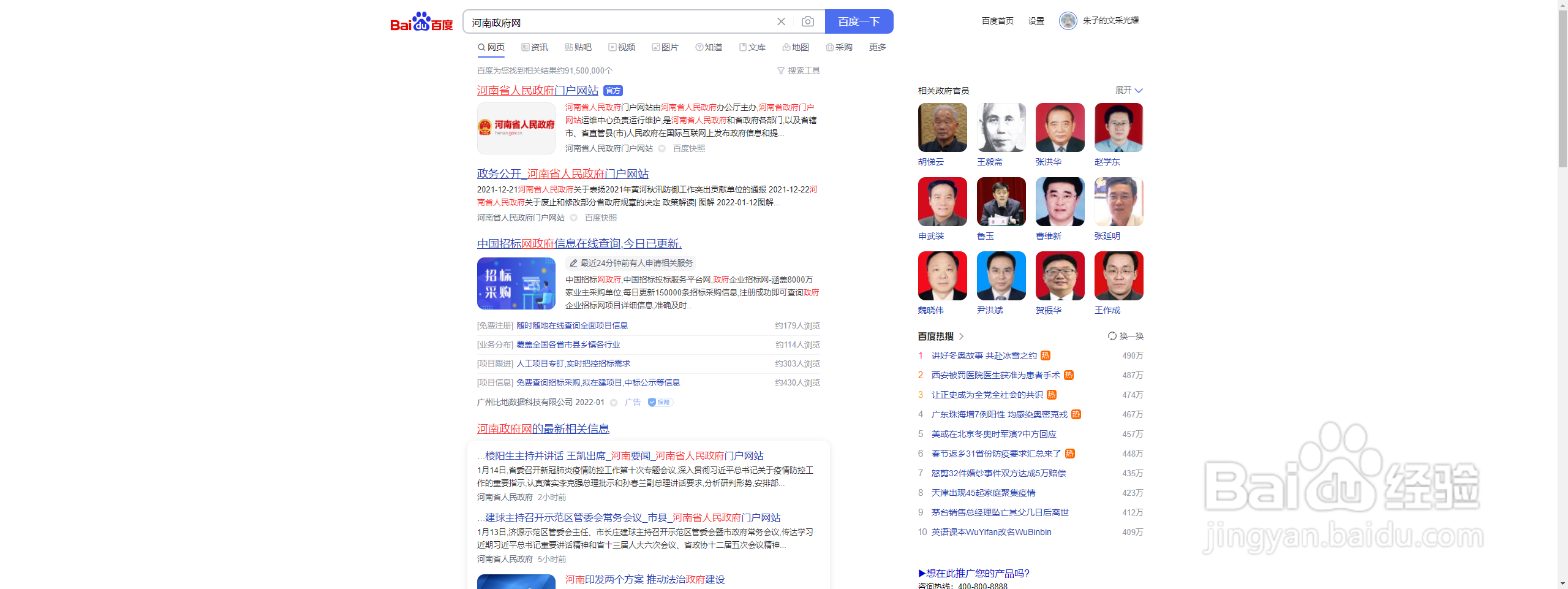Select the 张洪华 official photo
Screen dimensions: 1568x589
click(x=1060, y=127)
